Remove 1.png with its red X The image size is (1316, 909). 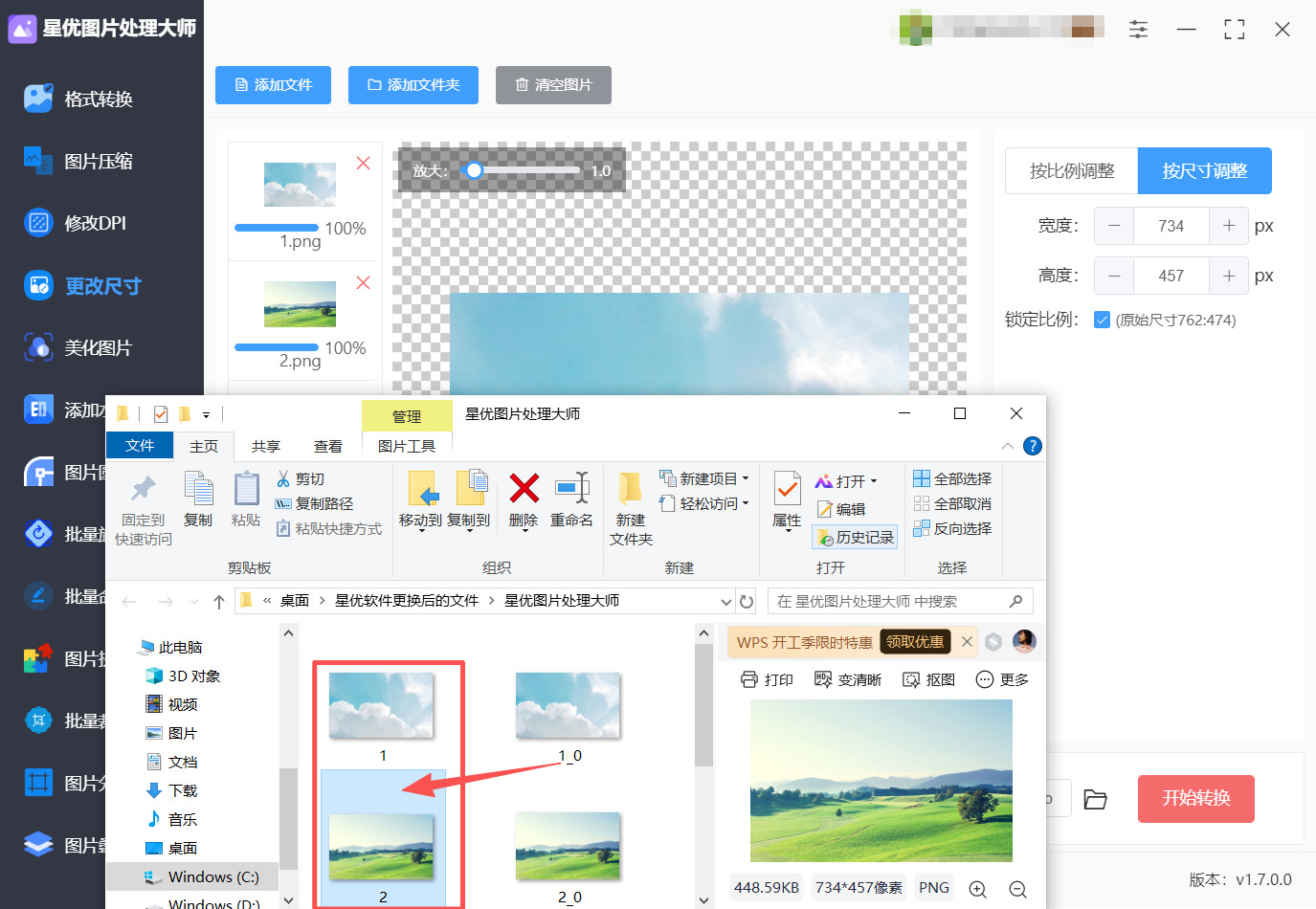click(364, 164)
